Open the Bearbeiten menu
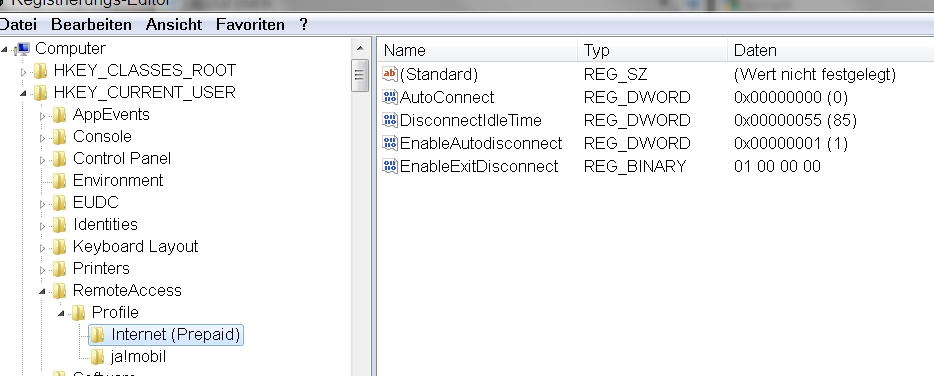Screen dimensions: 934x376 pos(91,25)
